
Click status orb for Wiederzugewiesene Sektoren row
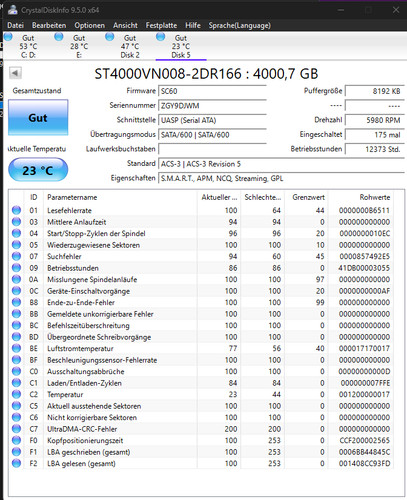pyautogui.click(x=16, y=245)
